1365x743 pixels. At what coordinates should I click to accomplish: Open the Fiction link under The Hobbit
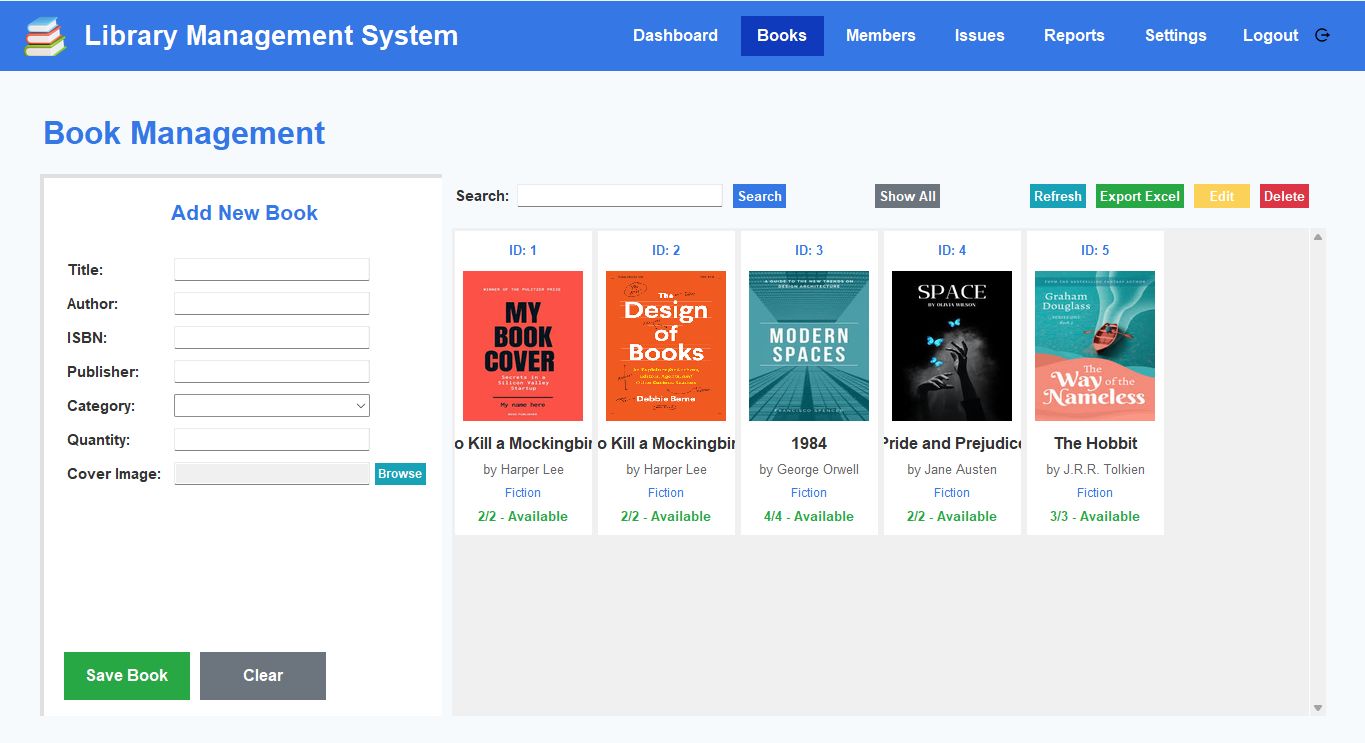pos(1094,492)
